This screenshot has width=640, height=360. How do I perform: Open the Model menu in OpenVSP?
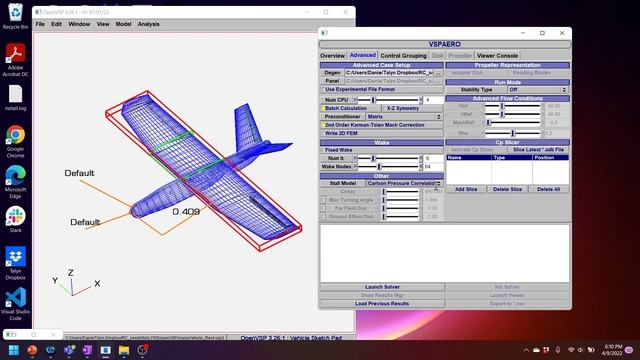pos(123,24)
